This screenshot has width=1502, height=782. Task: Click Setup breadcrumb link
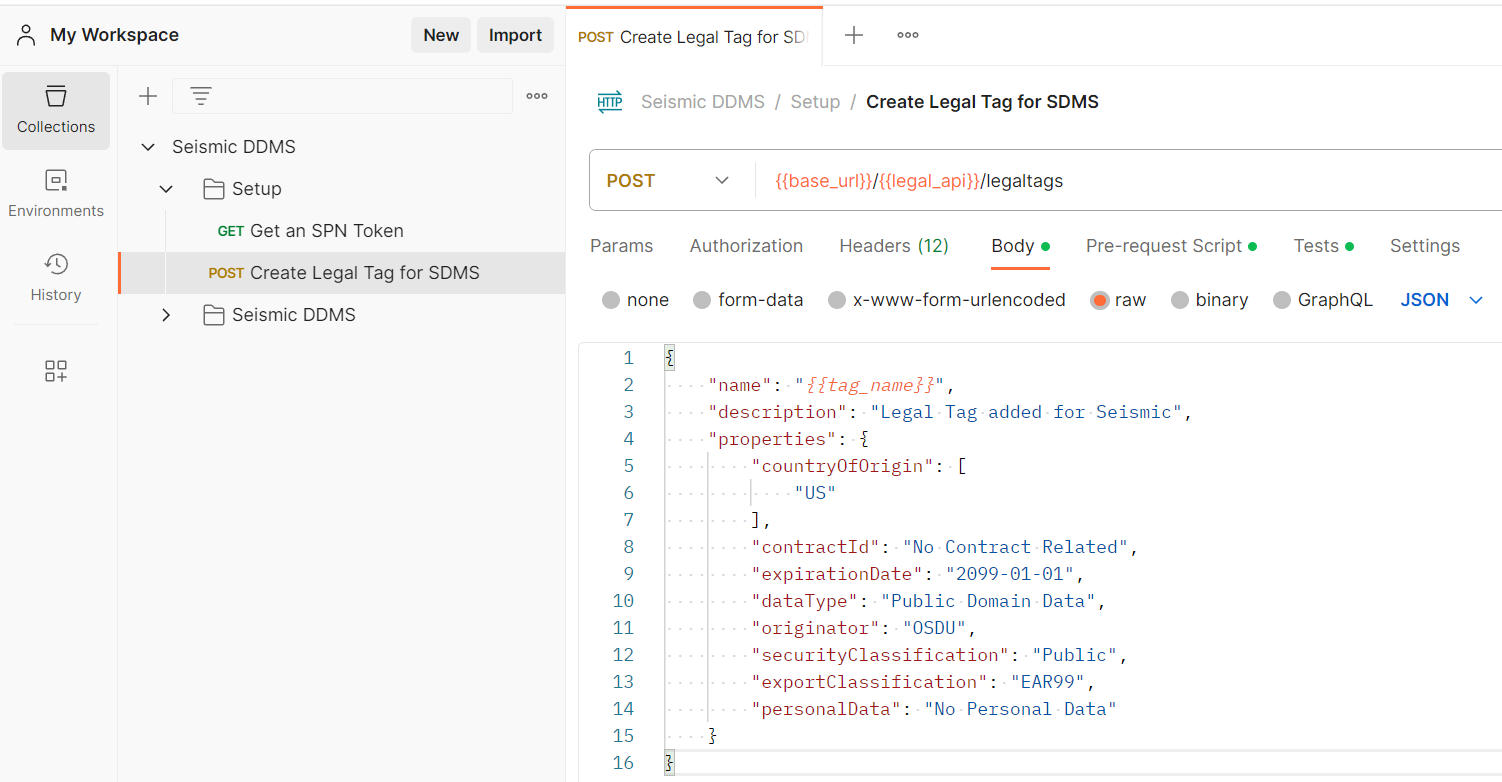click(815, 102)
